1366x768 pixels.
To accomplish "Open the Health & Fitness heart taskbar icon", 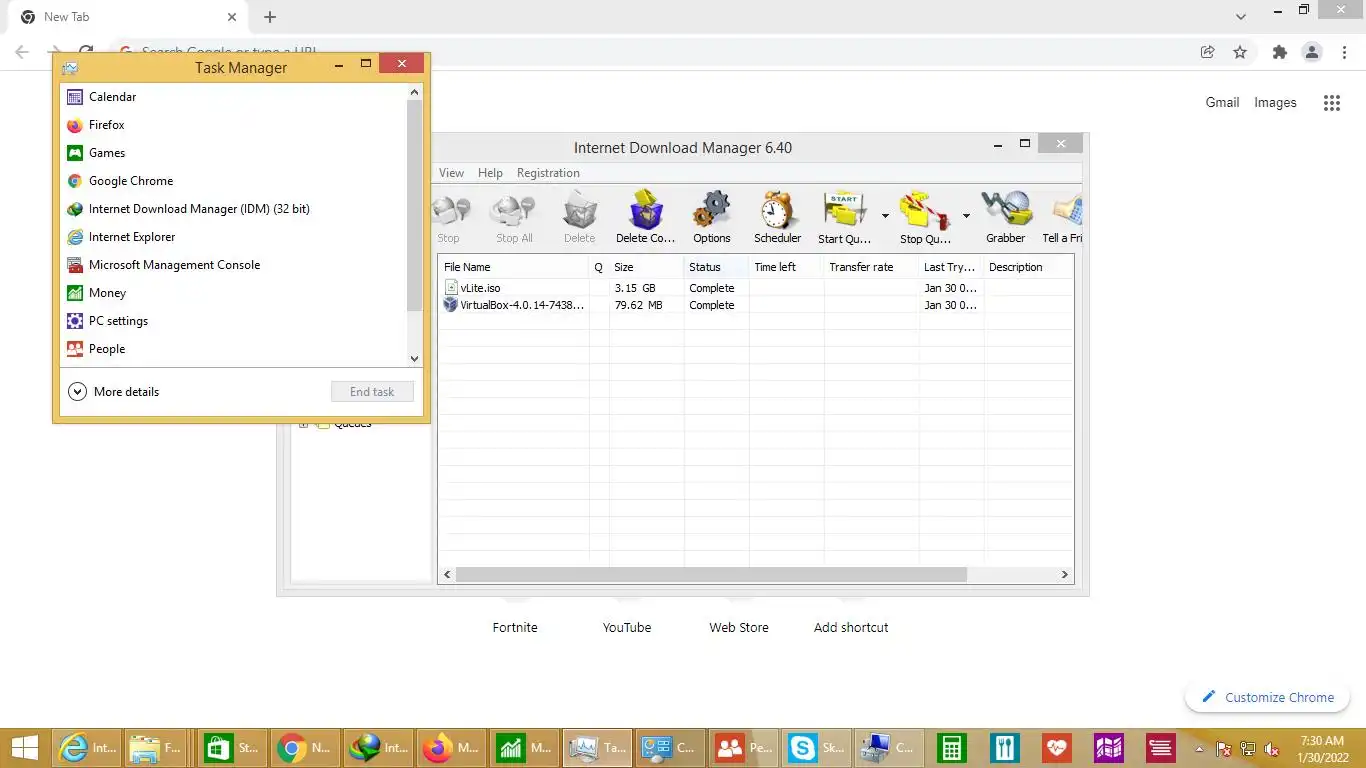I will (1057, 747).
